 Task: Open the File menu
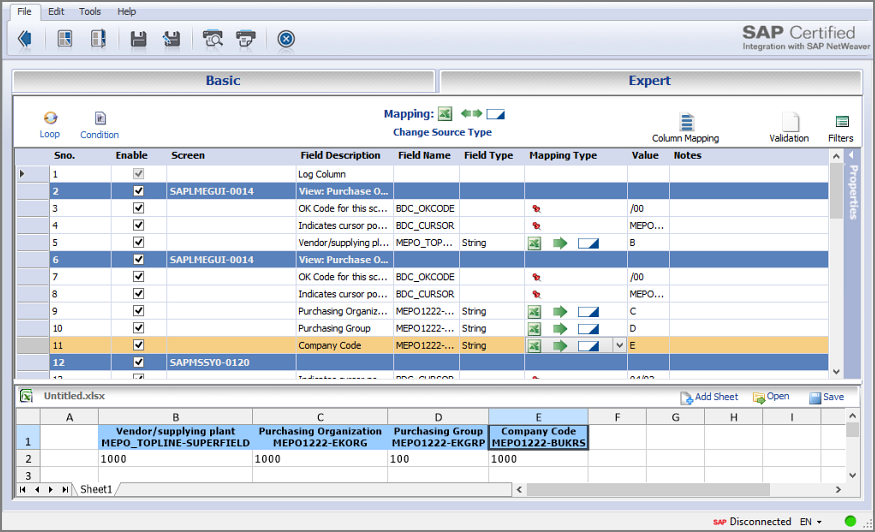point(25,11)
